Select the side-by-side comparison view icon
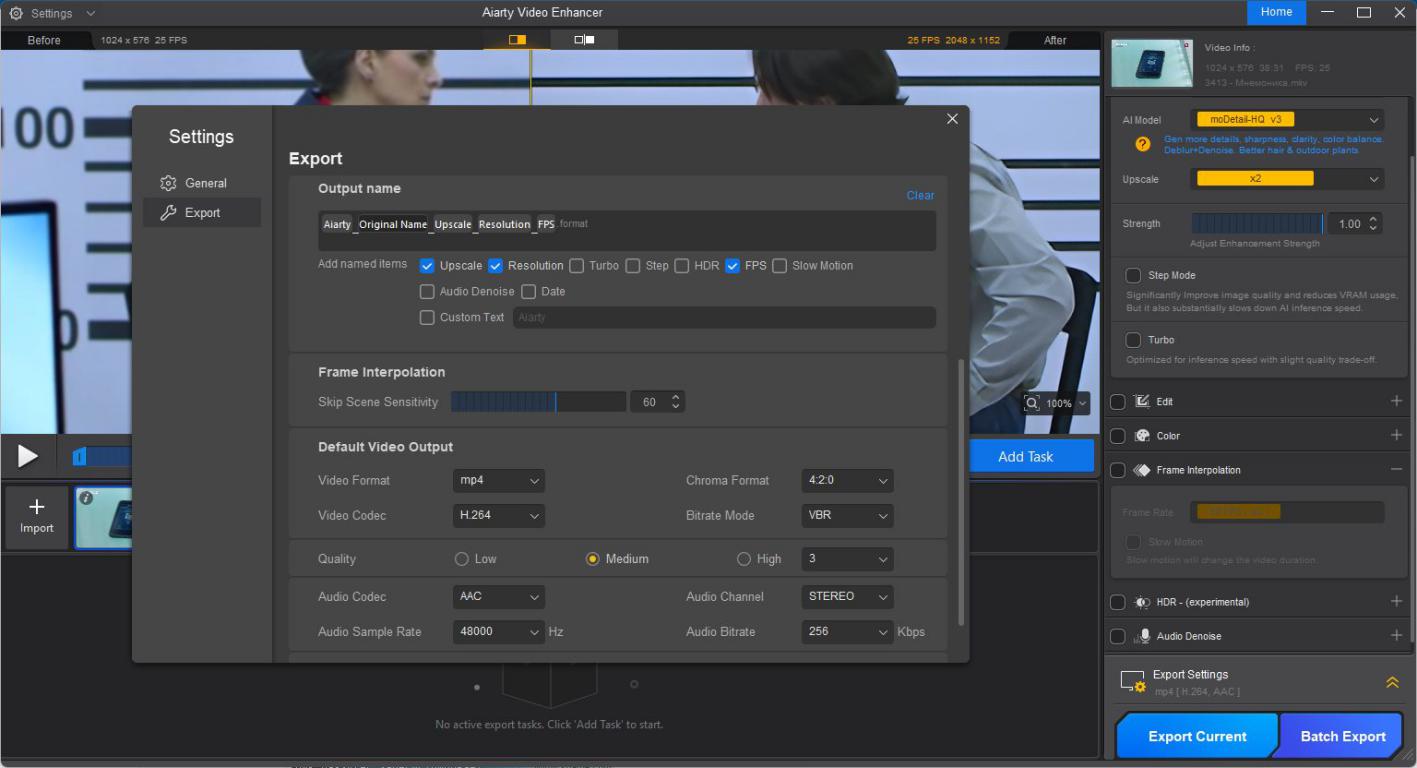Viewport: 1417px width, 768px height. [584, 40]
